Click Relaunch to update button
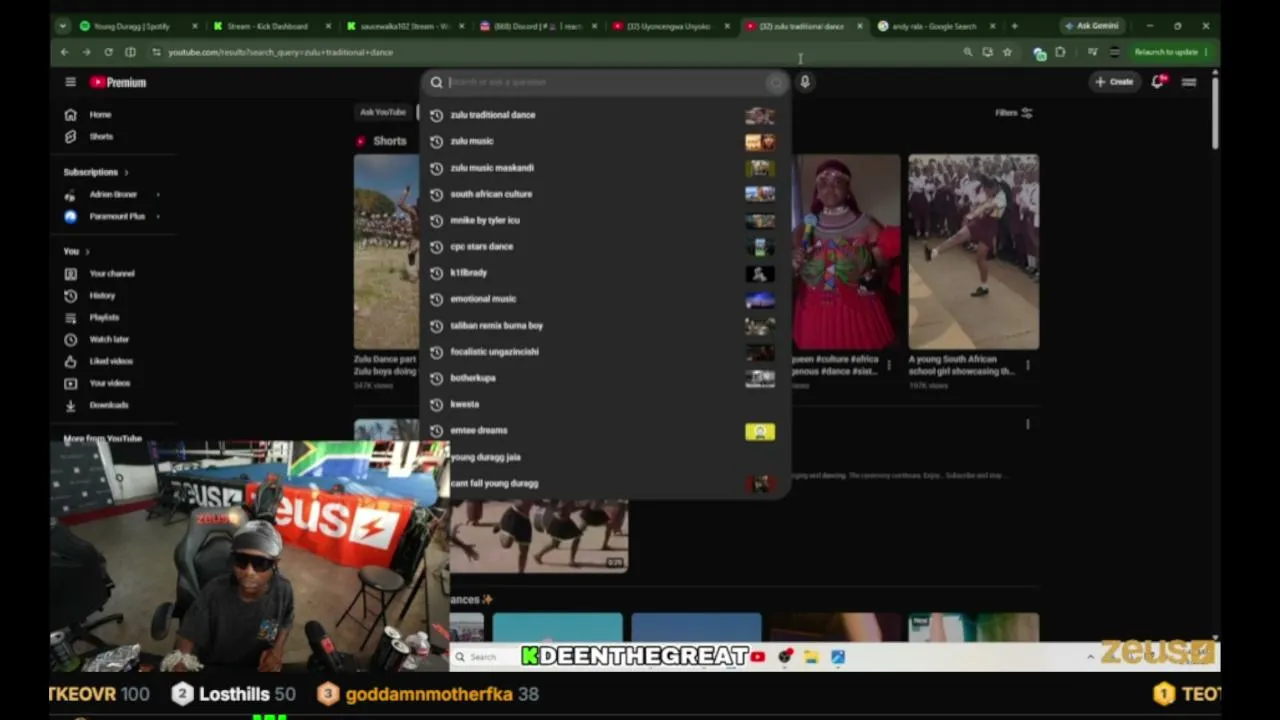 (x=1171, y=52)
